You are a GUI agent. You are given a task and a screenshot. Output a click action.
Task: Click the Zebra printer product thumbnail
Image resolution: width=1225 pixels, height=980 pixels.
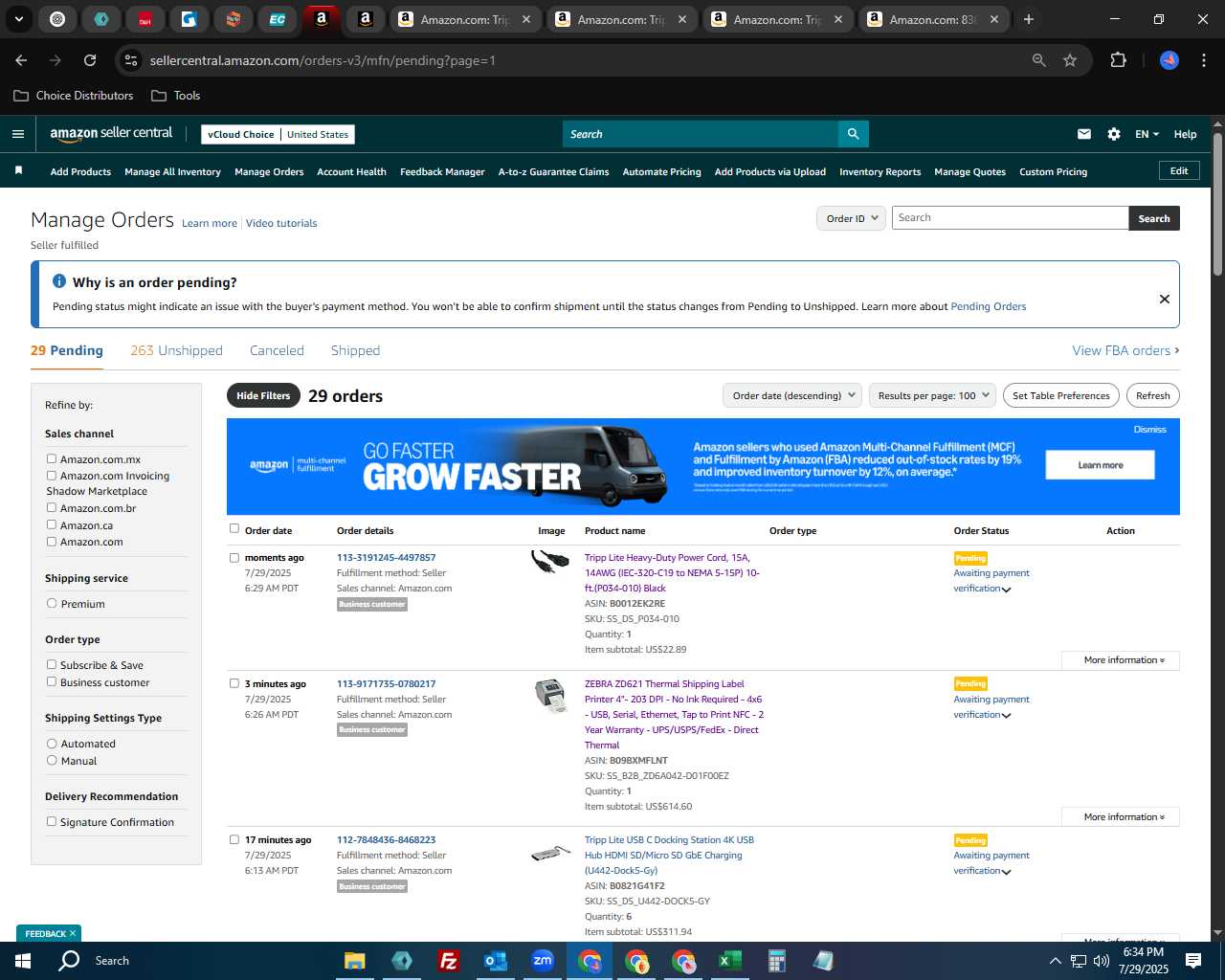(550, 694)
